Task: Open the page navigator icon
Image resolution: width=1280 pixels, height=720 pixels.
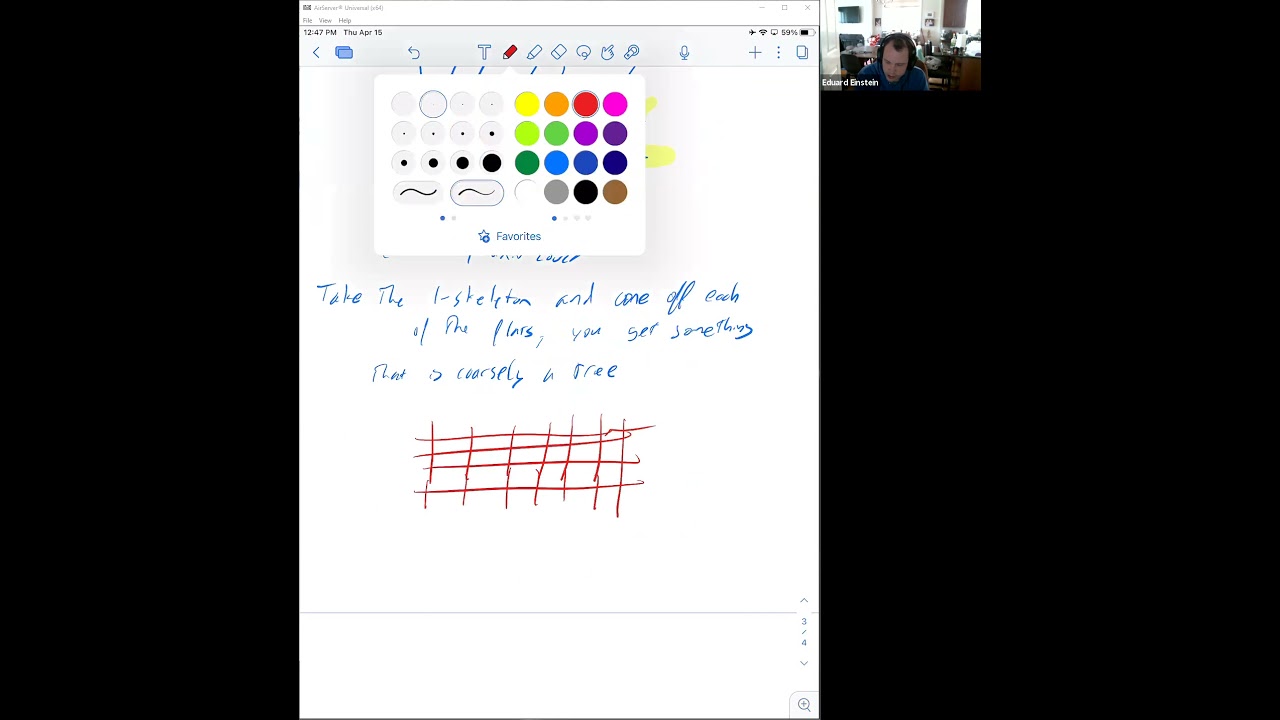Action: click(x=802, y=52)
